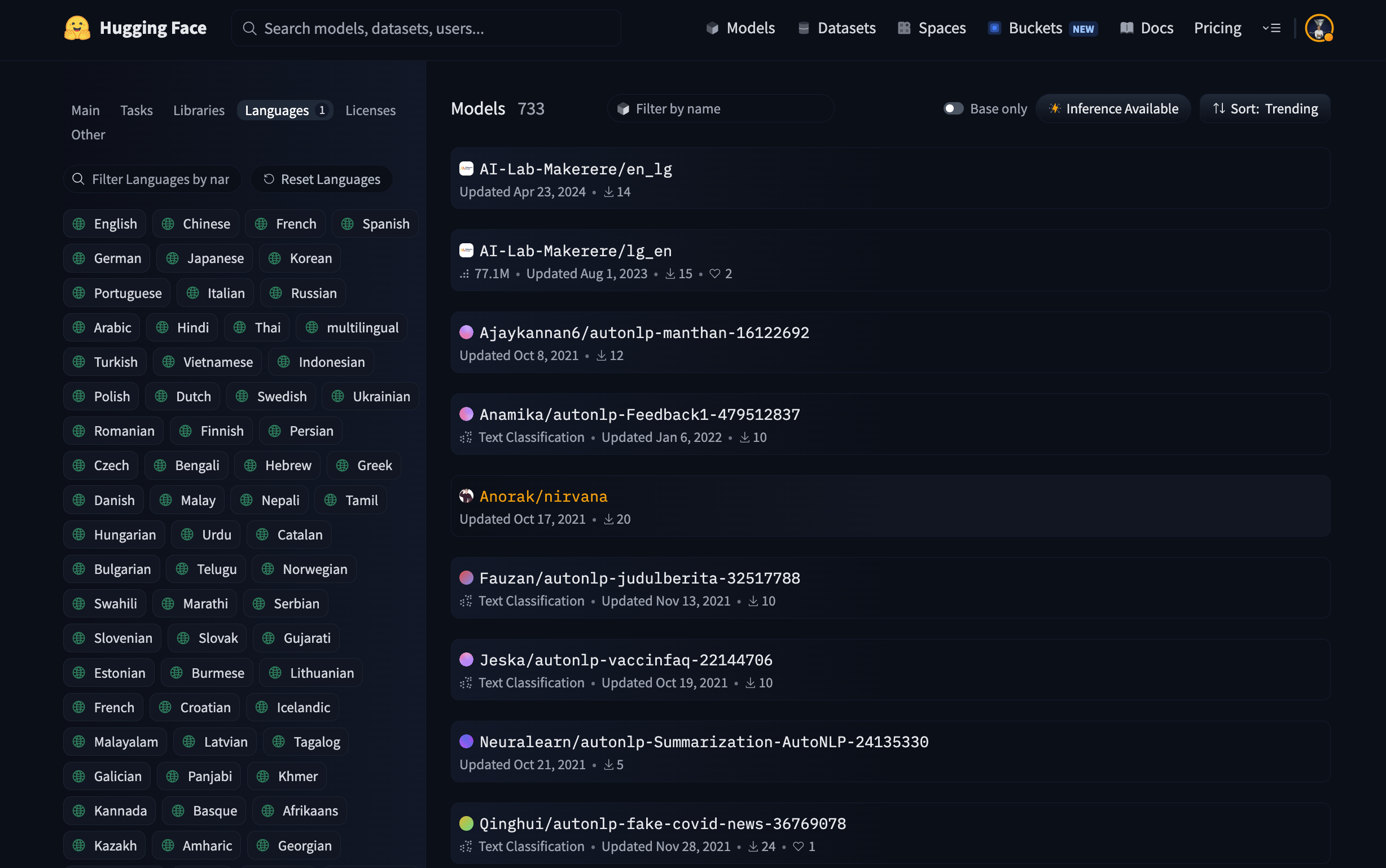Select the Kazakh language filter
This screenshot has height=868, width=1386.
pos(104,845)
